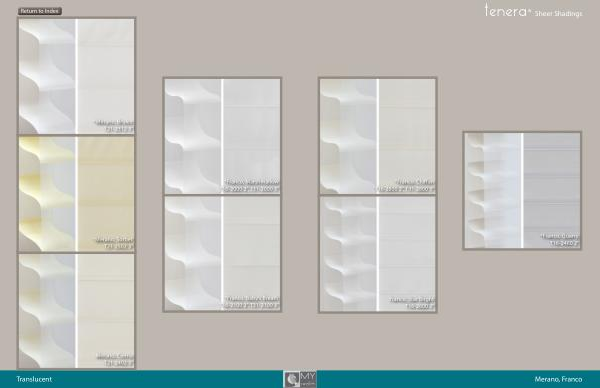This screenshot has width=600, height=388.
Task: Click the Return to Index button
Action: click(x=40, y=11)
